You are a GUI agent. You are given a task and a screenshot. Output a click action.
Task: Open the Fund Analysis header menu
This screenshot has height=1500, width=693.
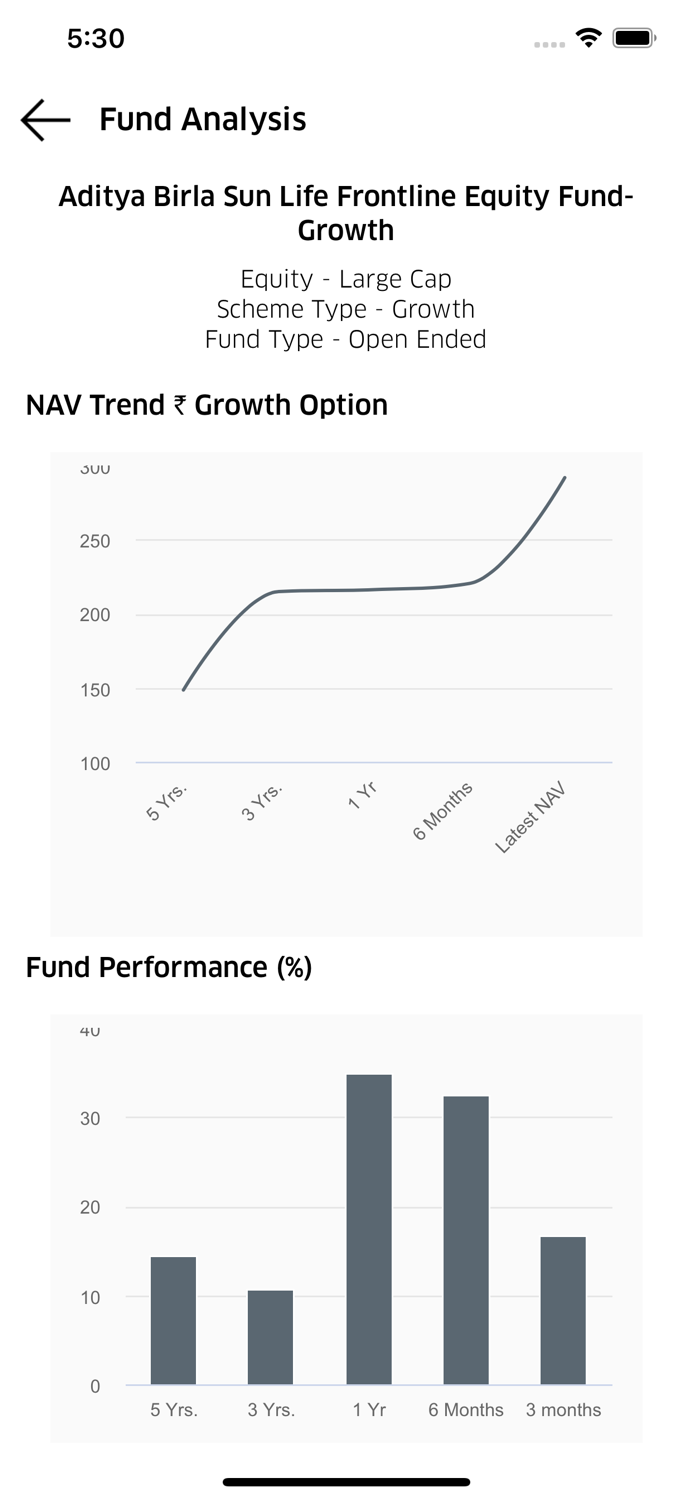tap(202, 119)
